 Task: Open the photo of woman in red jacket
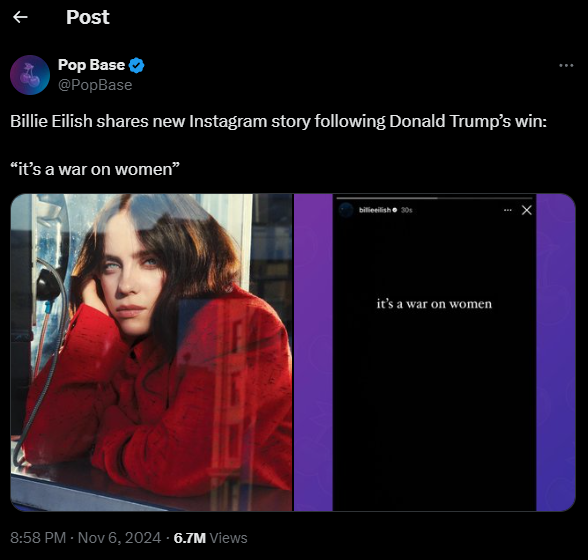(x=151, y=352)
